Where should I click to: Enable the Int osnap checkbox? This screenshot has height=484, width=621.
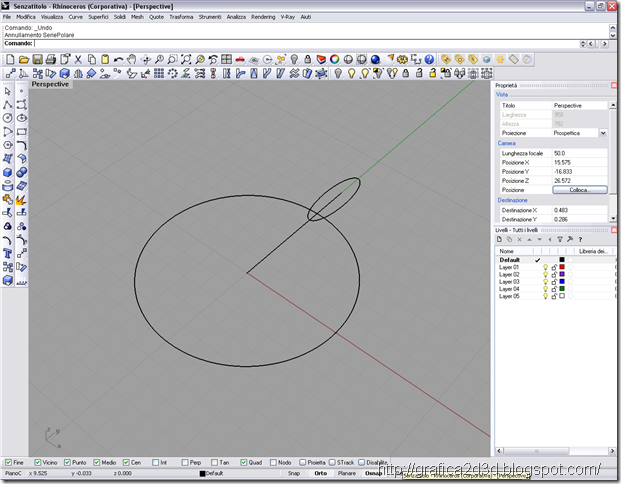156,463
